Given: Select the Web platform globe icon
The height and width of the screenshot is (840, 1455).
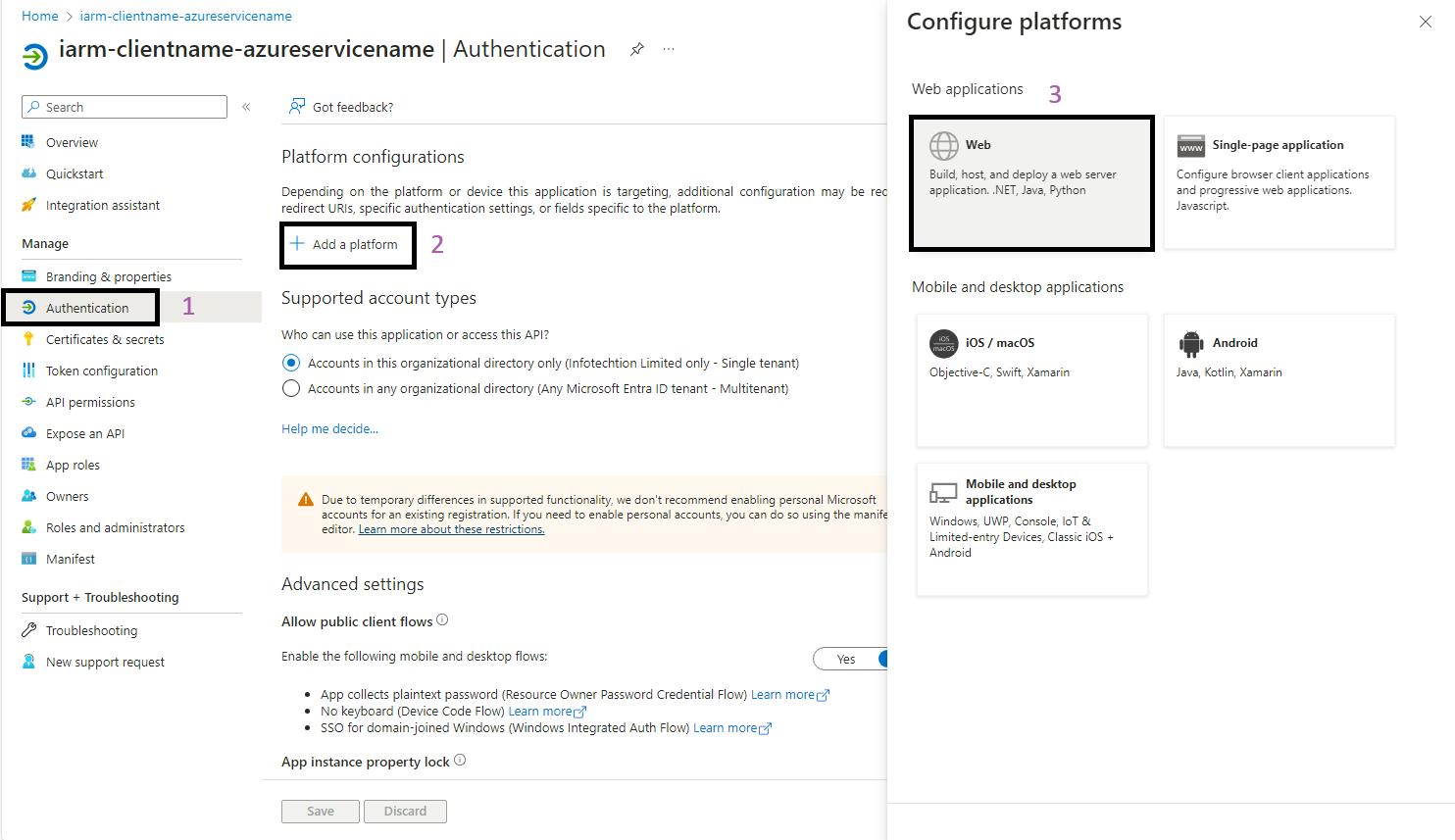Looking at the screenshot, I should (x=943, y=146).
